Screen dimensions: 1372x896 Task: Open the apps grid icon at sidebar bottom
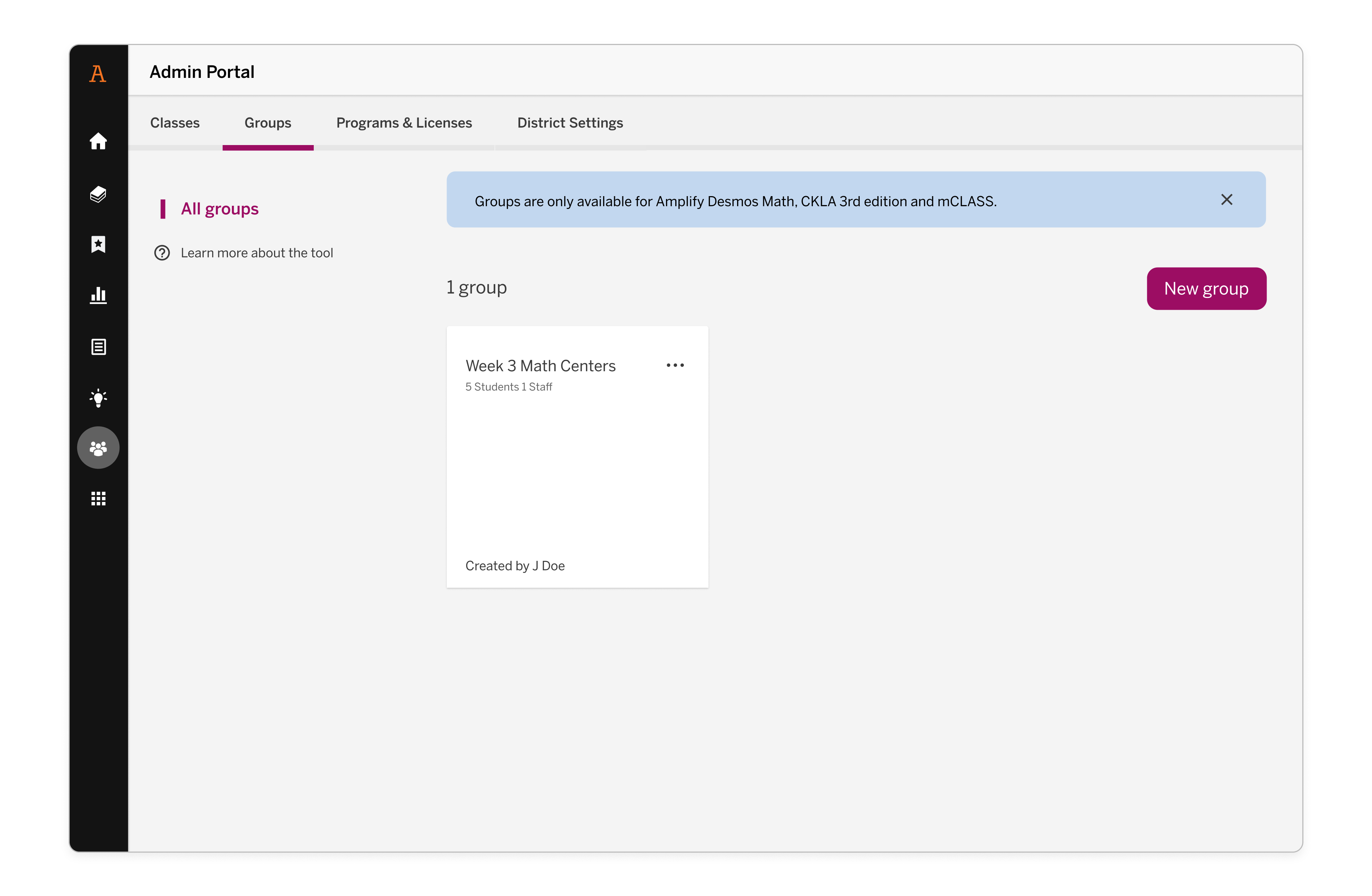tap(98, 498)
